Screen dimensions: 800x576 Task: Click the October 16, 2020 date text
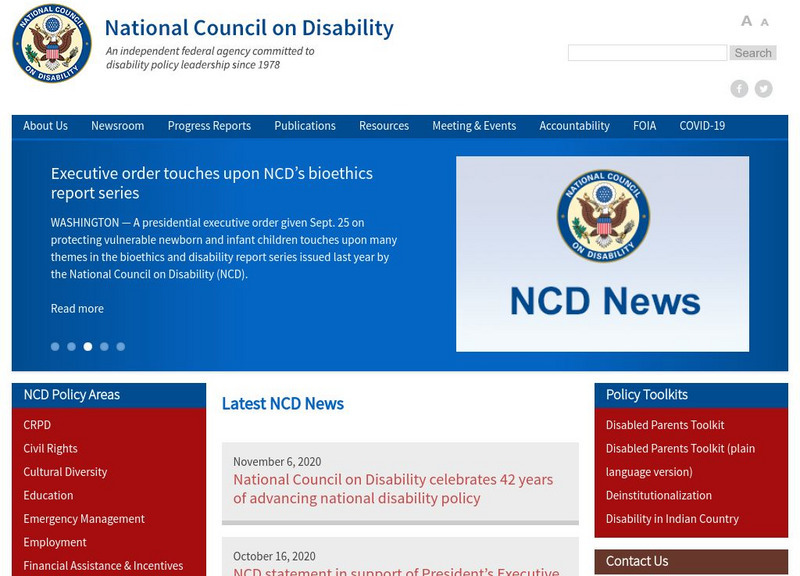274,556
